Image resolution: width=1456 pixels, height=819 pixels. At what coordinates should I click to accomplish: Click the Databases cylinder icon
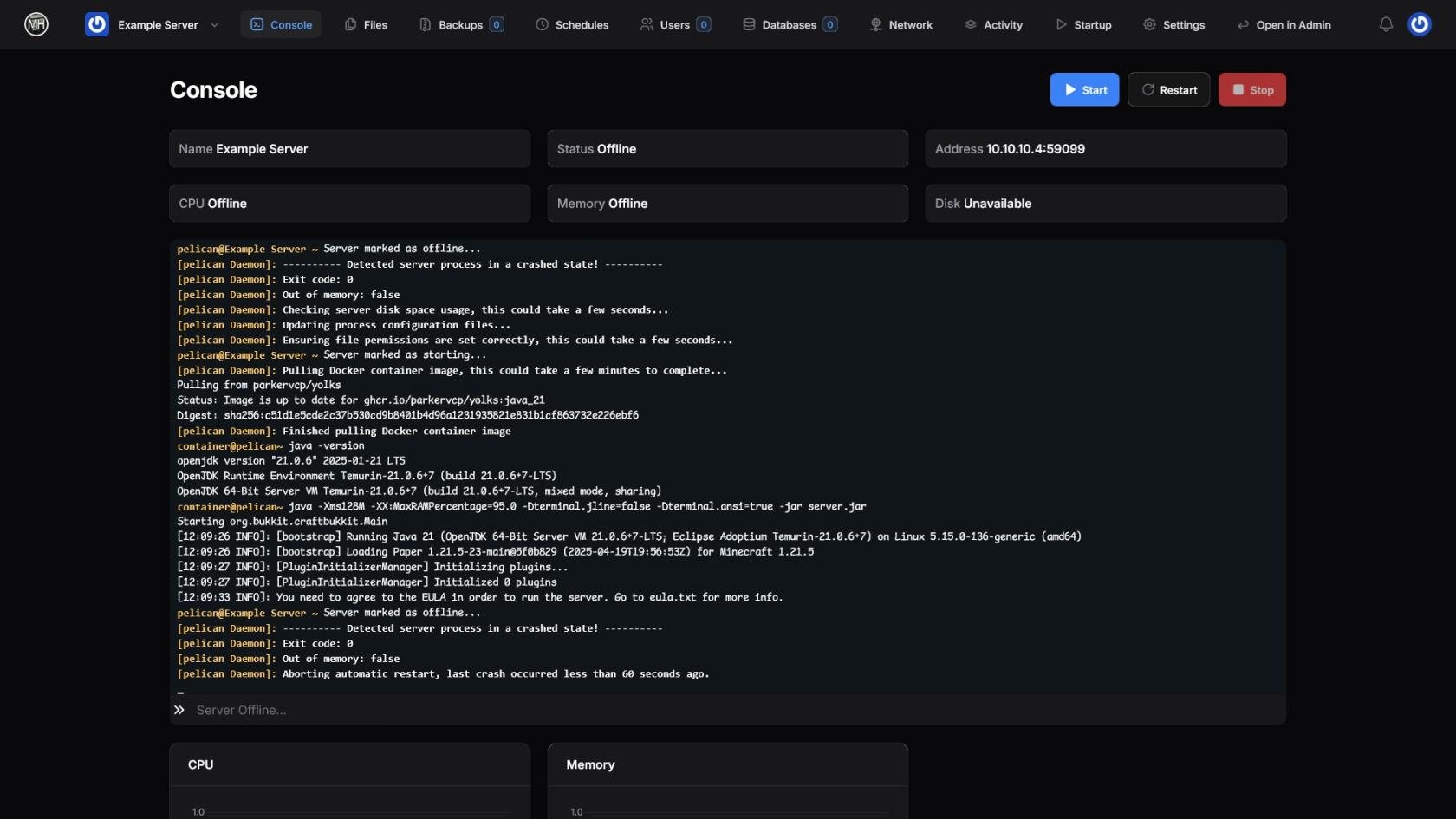point(749,24)
